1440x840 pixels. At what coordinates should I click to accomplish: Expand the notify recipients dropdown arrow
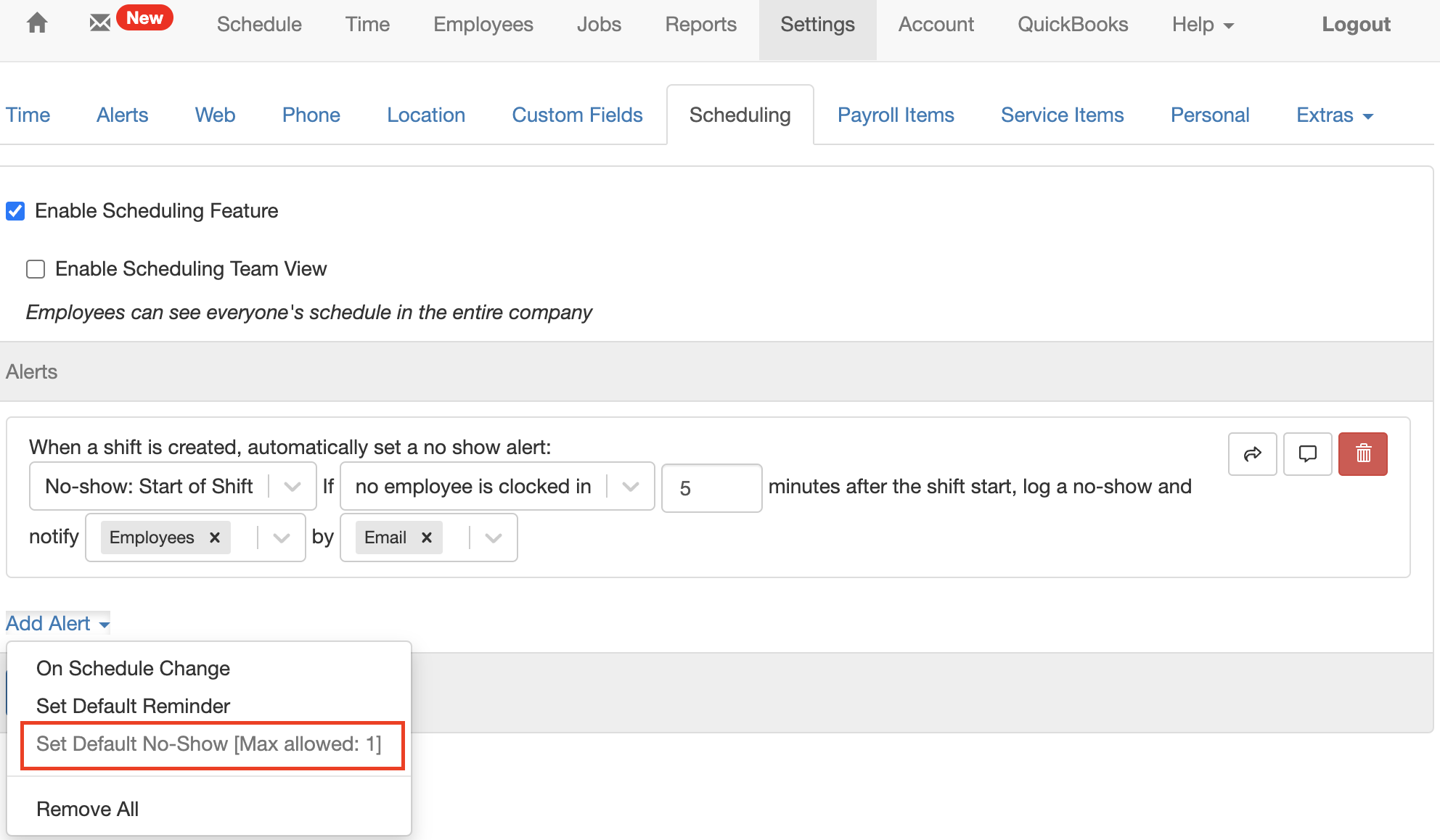[x=282, y=538]
